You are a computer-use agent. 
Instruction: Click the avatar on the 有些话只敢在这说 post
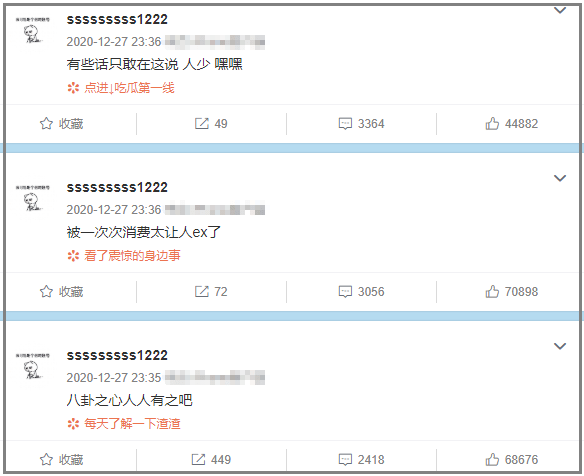[x=33, y=30]
